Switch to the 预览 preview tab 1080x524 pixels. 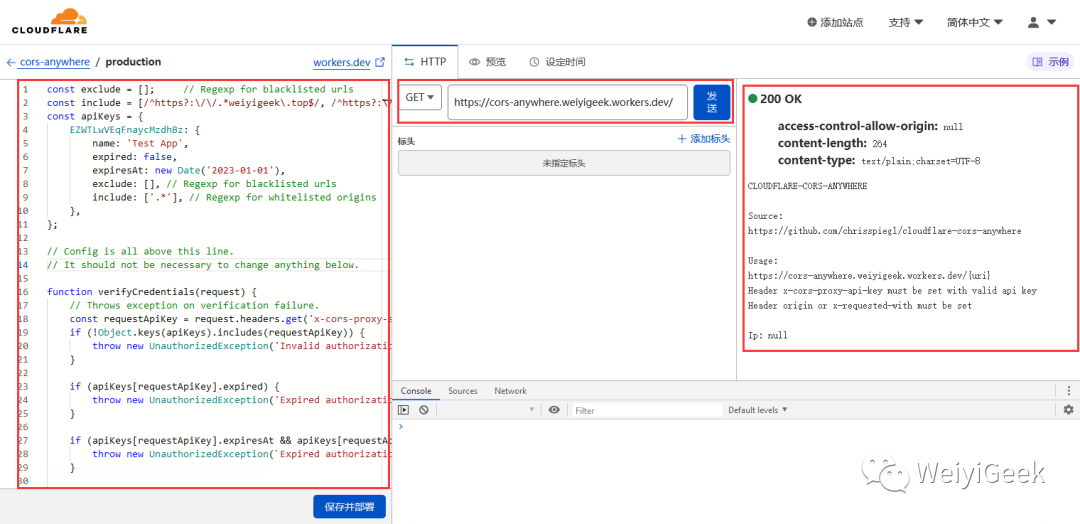(x=488, y=62)
